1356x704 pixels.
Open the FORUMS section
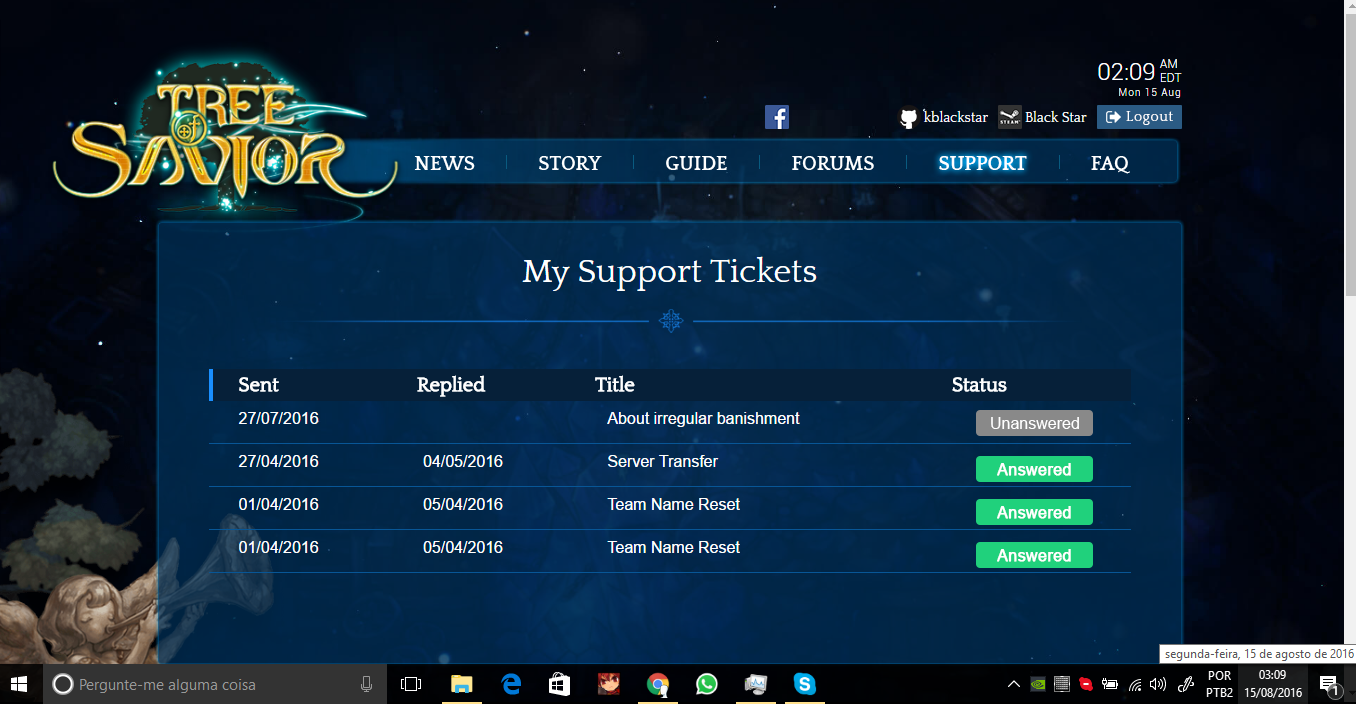[x=832, y=163]
